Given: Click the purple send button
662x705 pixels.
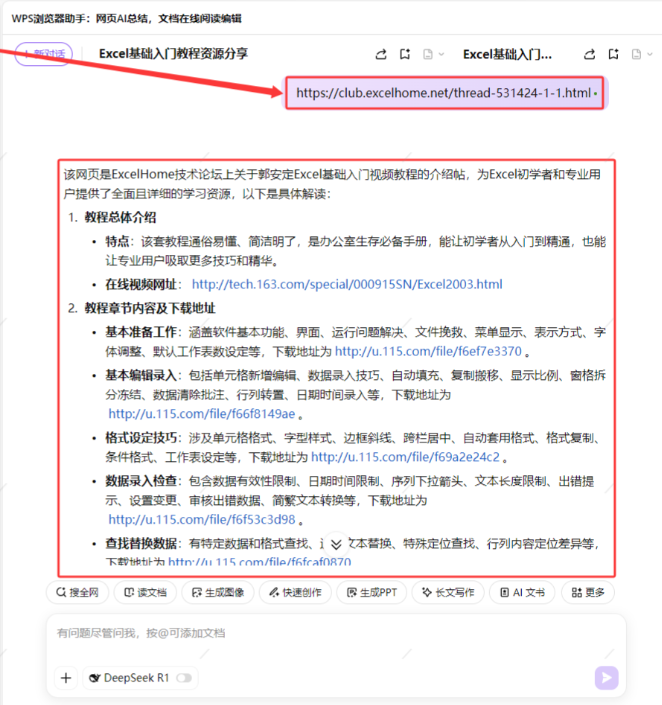Looking at the screenshot, I should coord(607,678).
